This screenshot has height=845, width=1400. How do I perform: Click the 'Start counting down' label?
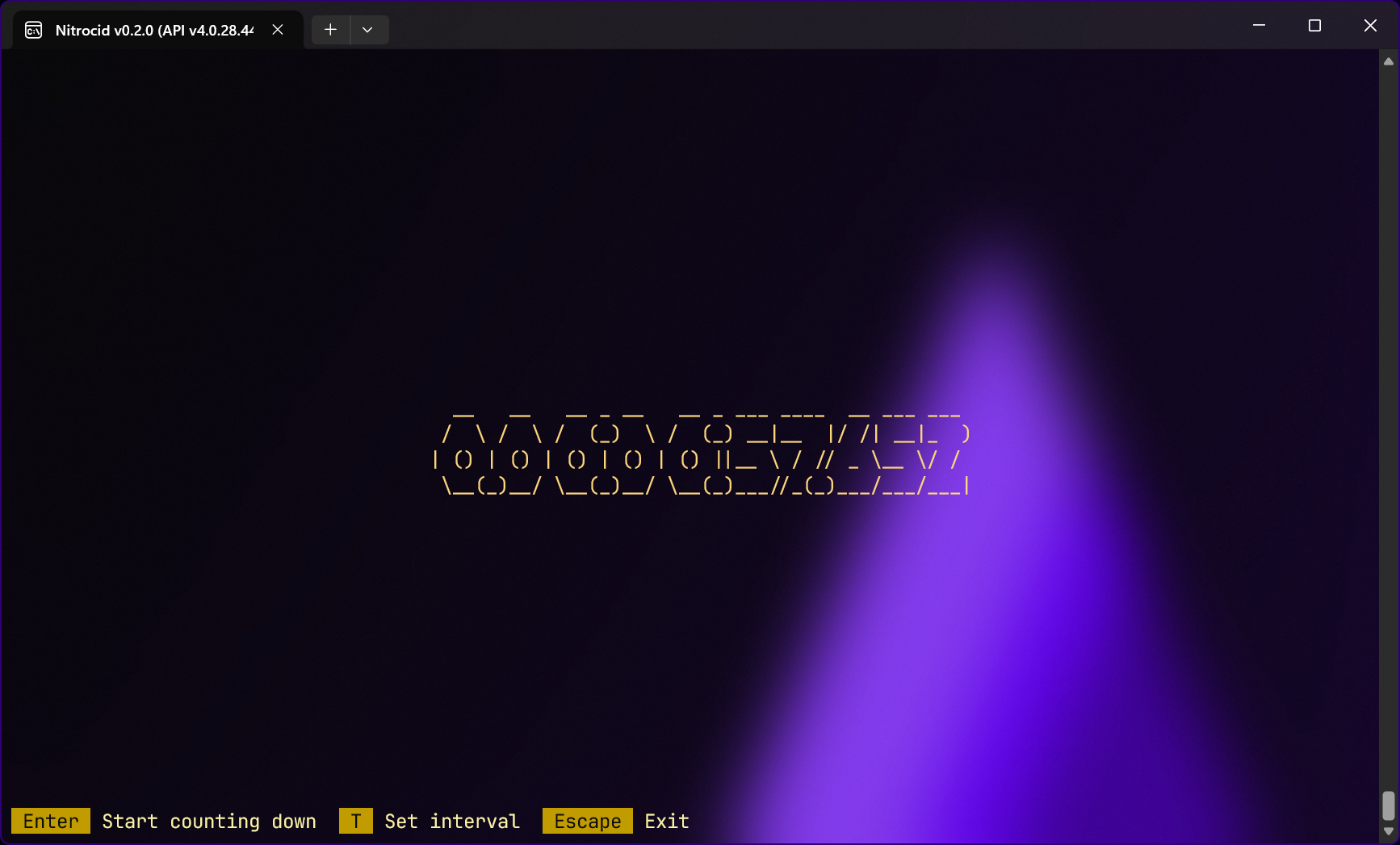pos(209,822)
